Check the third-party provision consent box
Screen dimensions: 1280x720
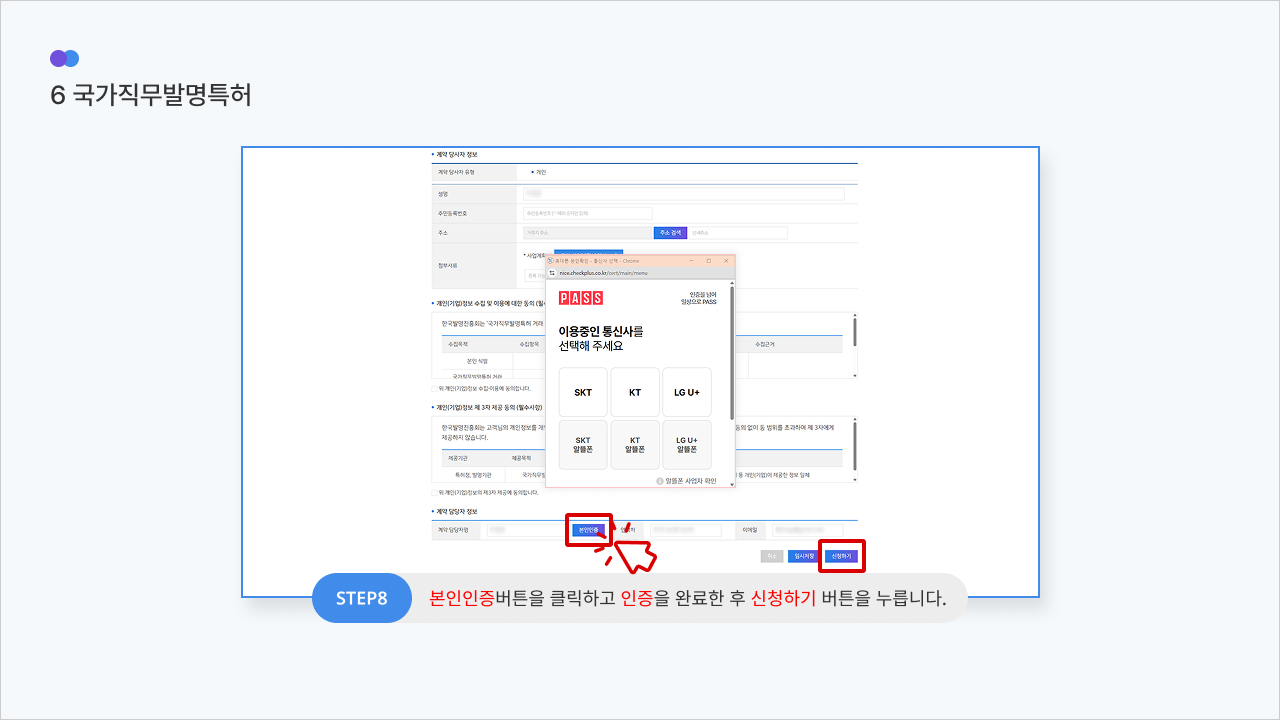point(434,492)
